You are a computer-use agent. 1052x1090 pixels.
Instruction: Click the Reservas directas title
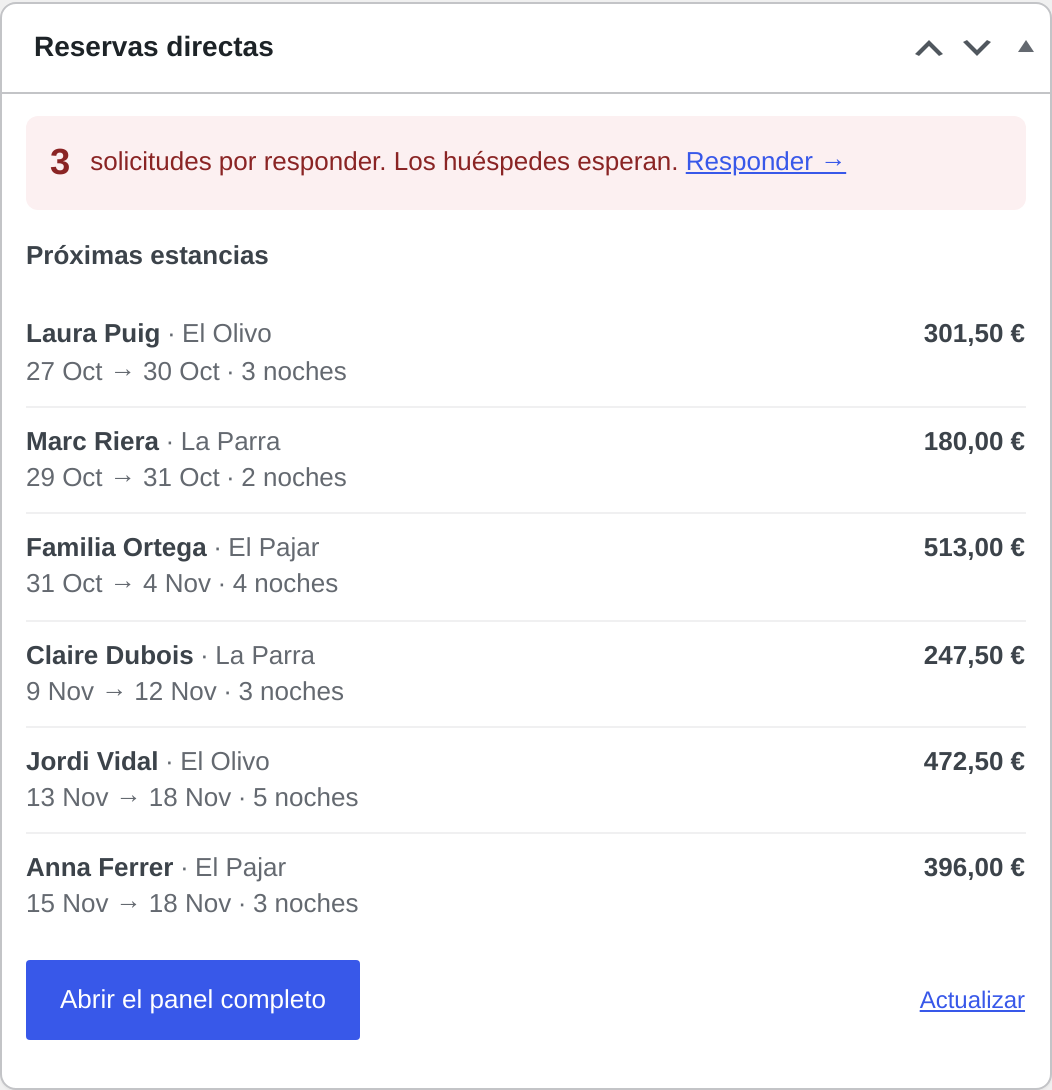154,47
